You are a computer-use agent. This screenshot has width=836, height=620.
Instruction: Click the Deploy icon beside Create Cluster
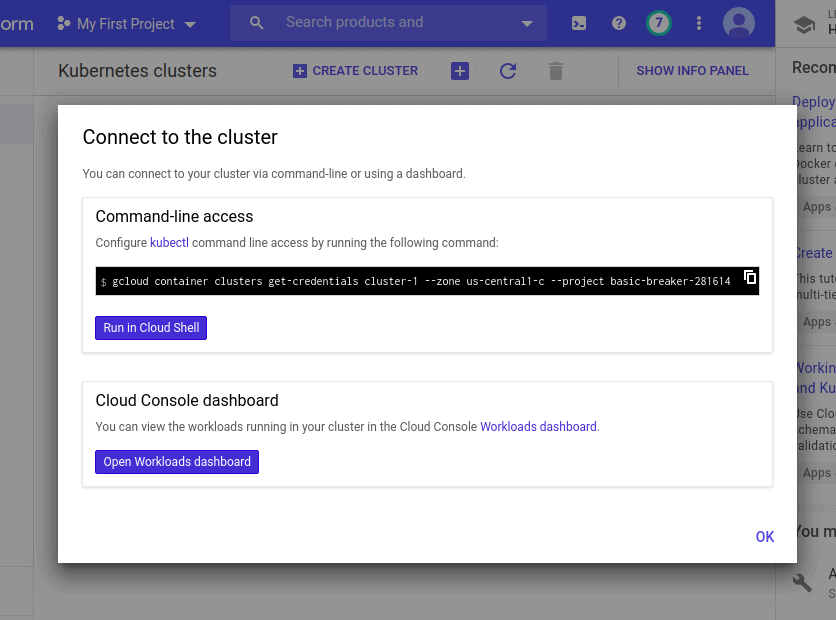(460, 71)
